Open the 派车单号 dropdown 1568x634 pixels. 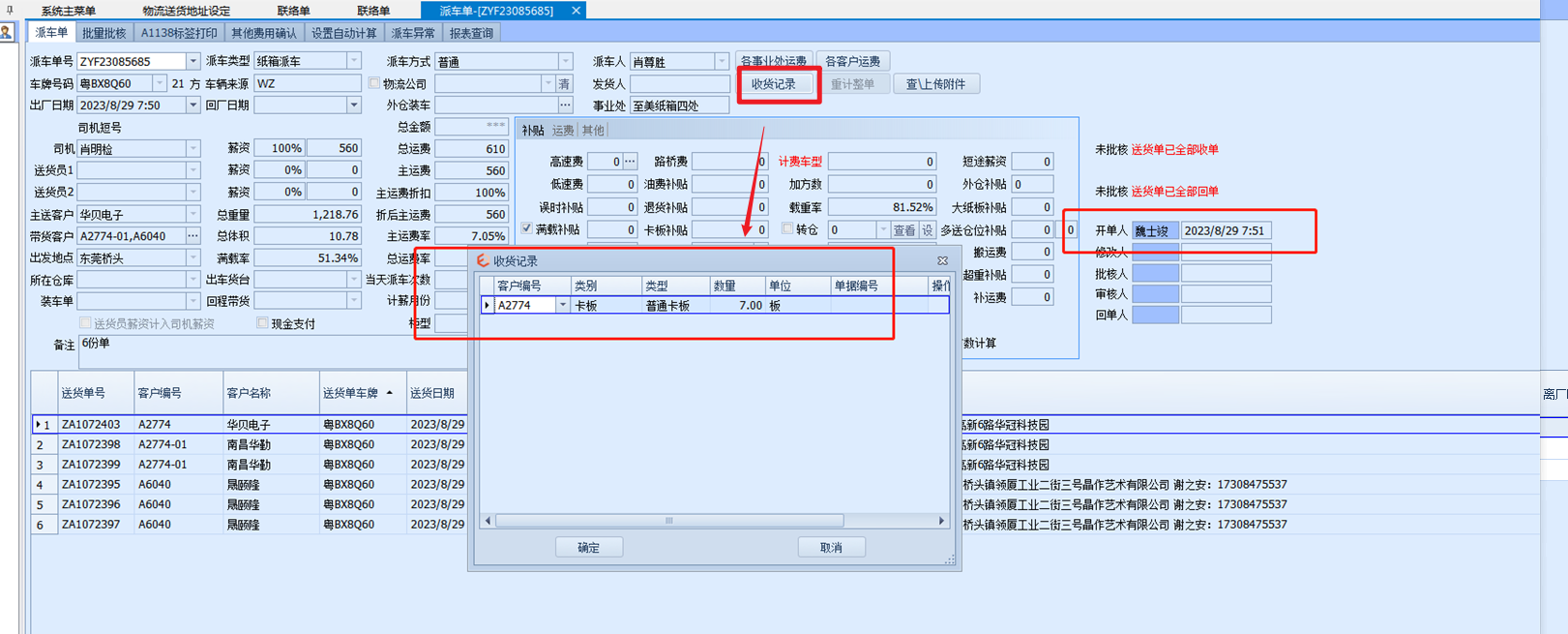(x=192, y=61)
